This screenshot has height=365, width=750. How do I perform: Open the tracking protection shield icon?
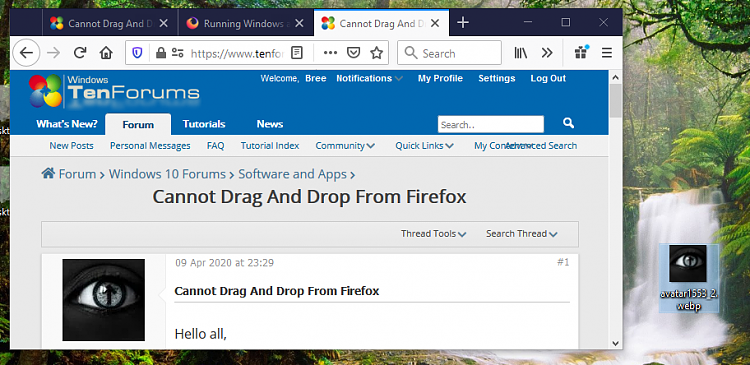point(137,53)
